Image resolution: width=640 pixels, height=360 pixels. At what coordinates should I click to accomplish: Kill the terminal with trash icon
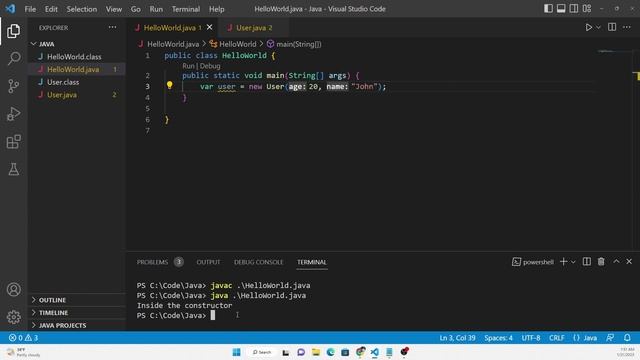click(x=601, y=262)
